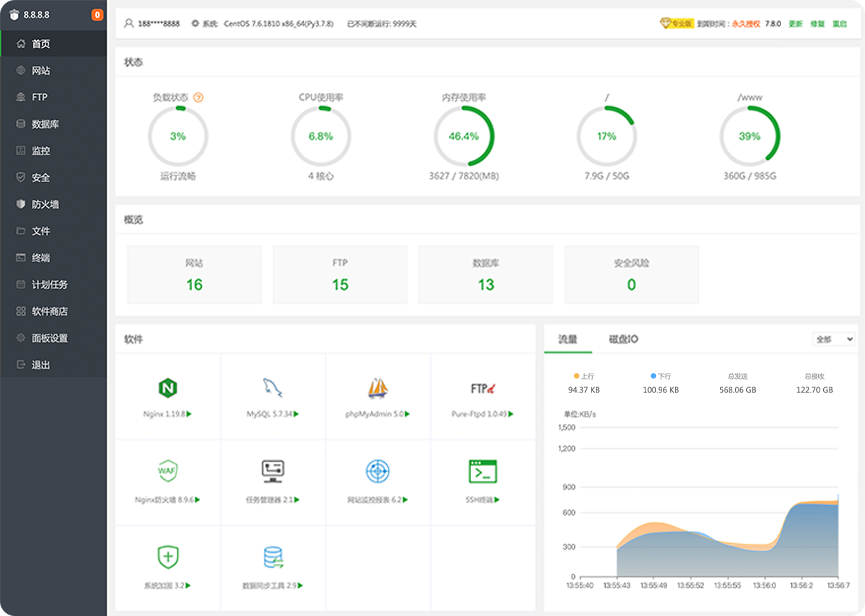This screenshot has height=616, width=865.
Task: Open the Nginx 1.19.8 software icon
Action: tap(167, 388)
